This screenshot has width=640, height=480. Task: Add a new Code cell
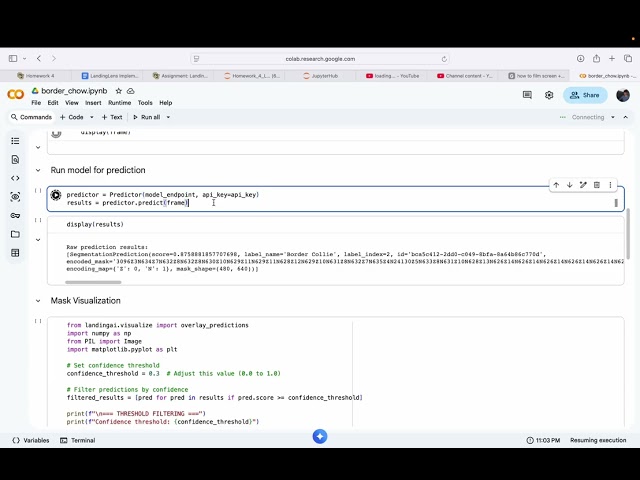coord(73,117)
